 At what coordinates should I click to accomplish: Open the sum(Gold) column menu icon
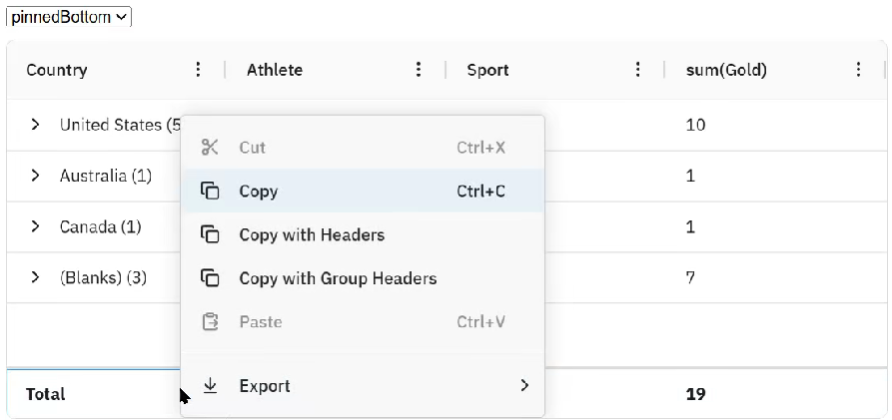click(x=858, y=70)
